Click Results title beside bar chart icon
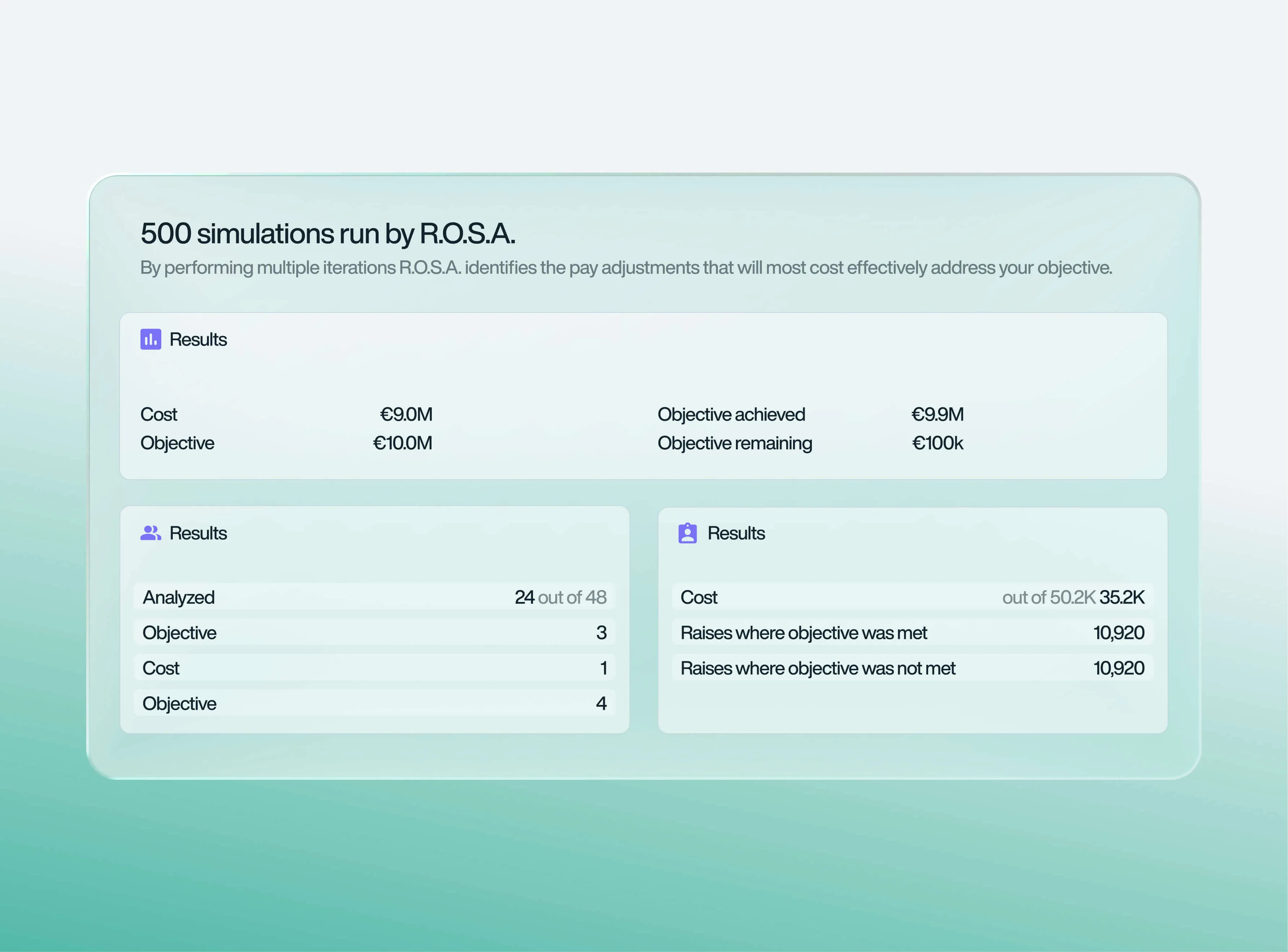Viewport: 1288px width, 952px height. coord(198,339)
